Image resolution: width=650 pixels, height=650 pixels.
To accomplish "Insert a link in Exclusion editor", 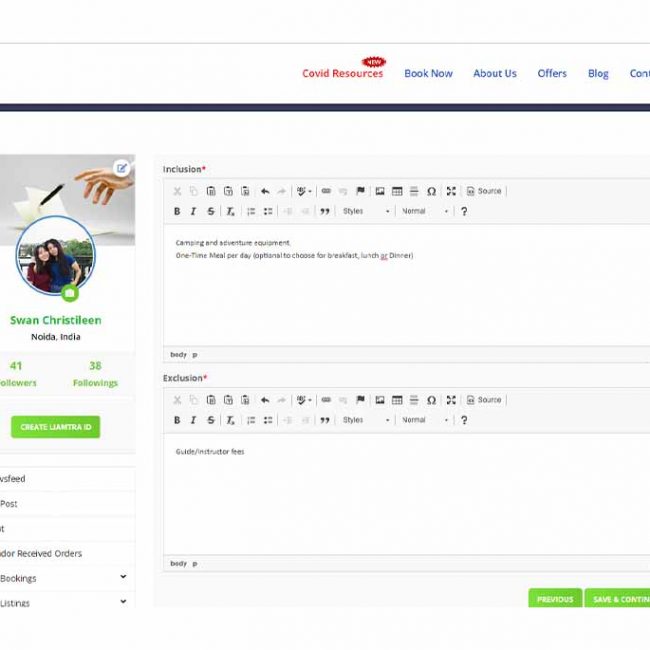I will click(x=326, y=400).
